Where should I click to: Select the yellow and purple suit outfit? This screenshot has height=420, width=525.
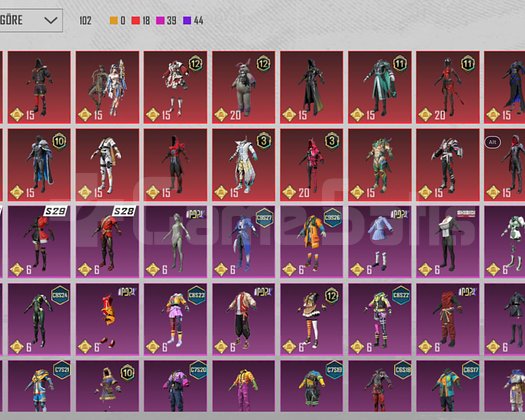pyautogui.click(x=243, y=386)
